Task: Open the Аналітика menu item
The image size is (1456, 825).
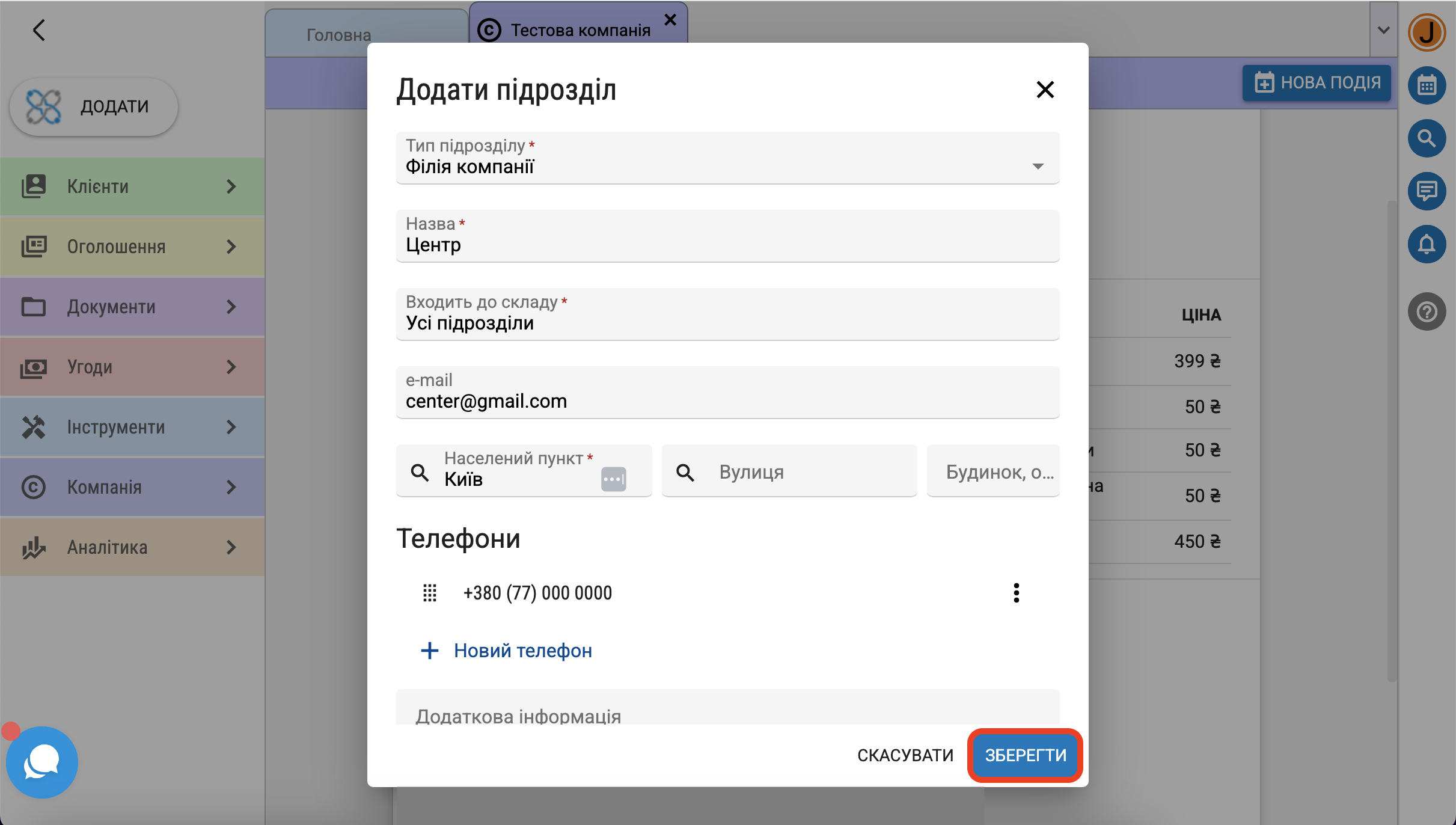Action: click(132, 547)
